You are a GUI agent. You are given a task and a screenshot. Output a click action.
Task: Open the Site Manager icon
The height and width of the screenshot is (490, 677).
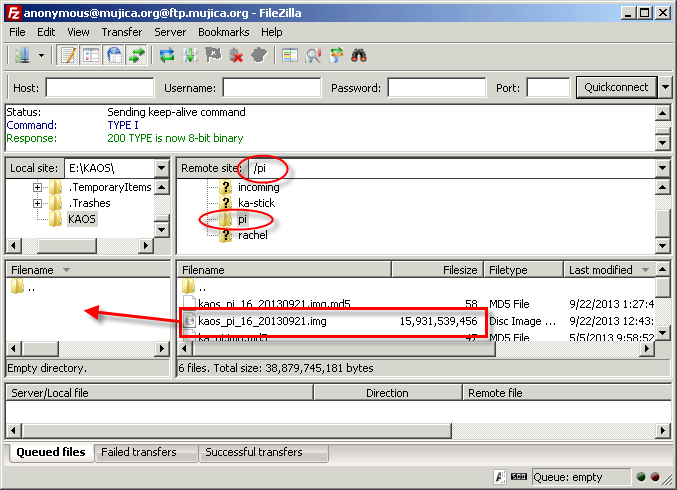(22, 56)
